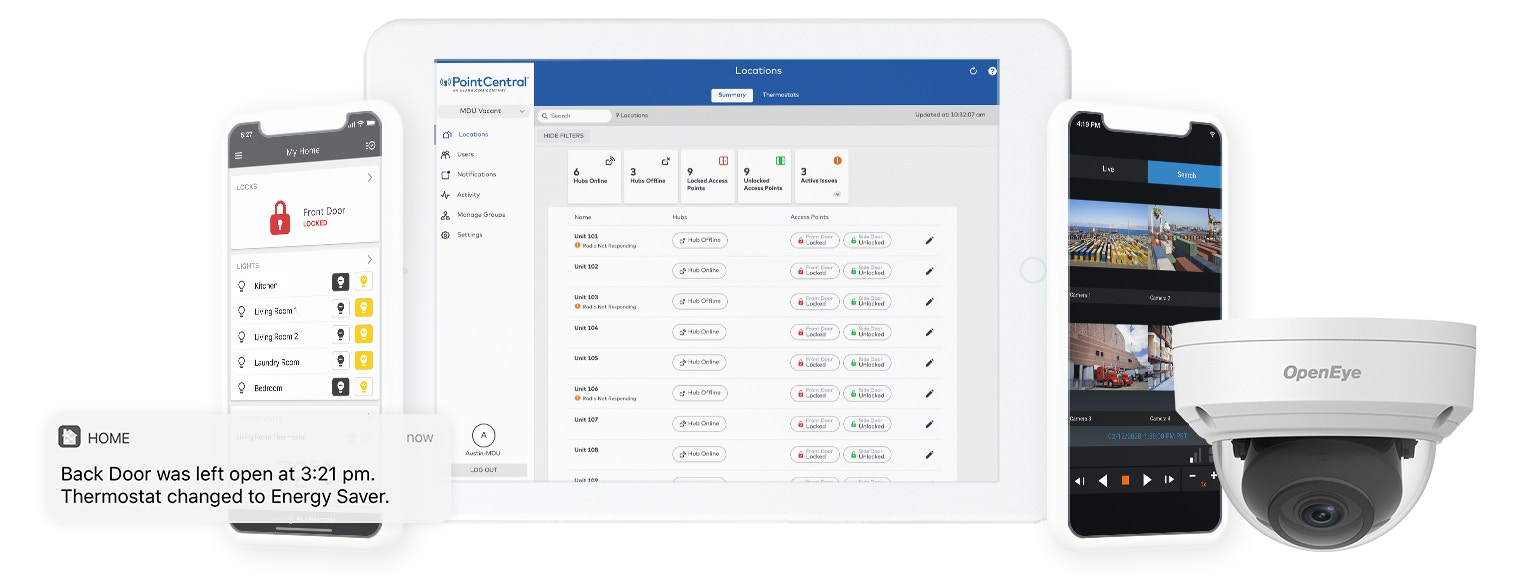
Task: Click the Search locations field
Action: 576,116
